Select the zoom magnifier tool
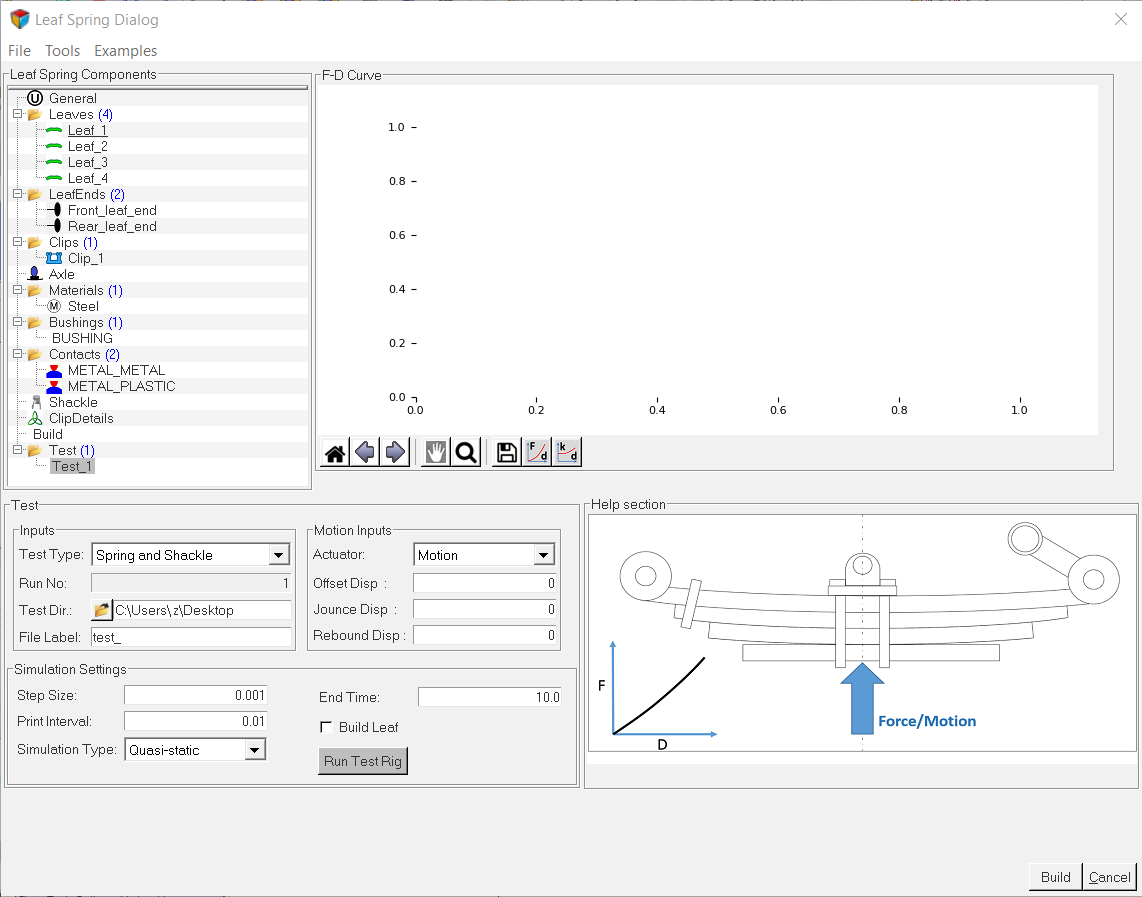Screen dimensions: 1142x897 click(x=465, y=453)
